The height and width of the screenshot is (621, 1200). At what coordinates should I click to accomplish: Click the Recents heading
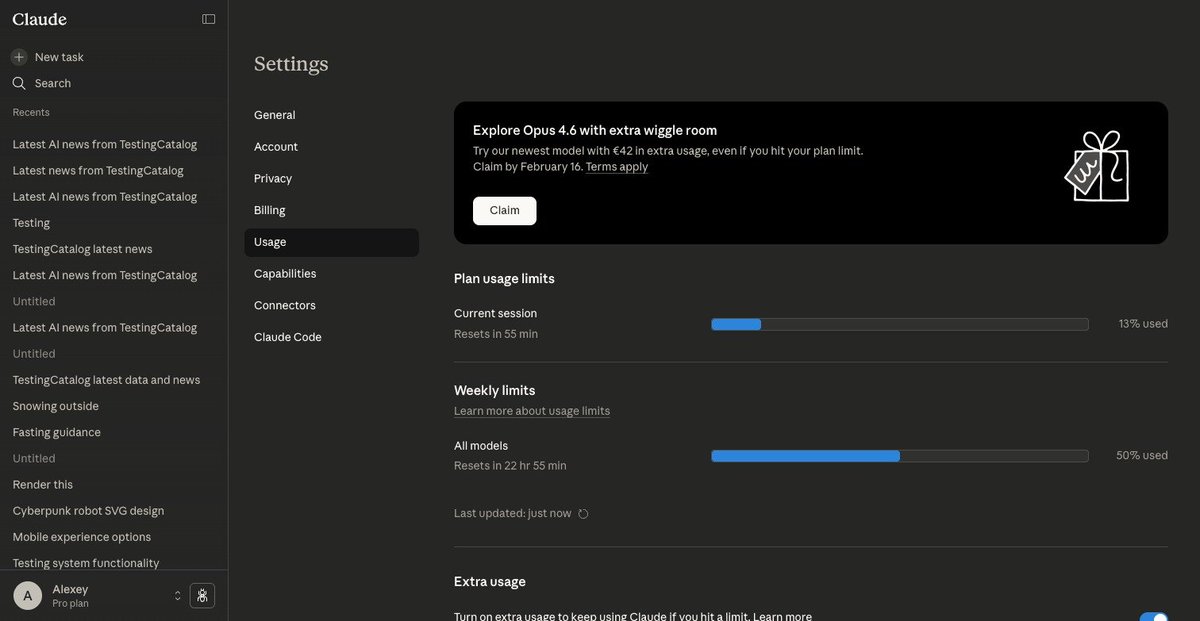coord(31,112)
